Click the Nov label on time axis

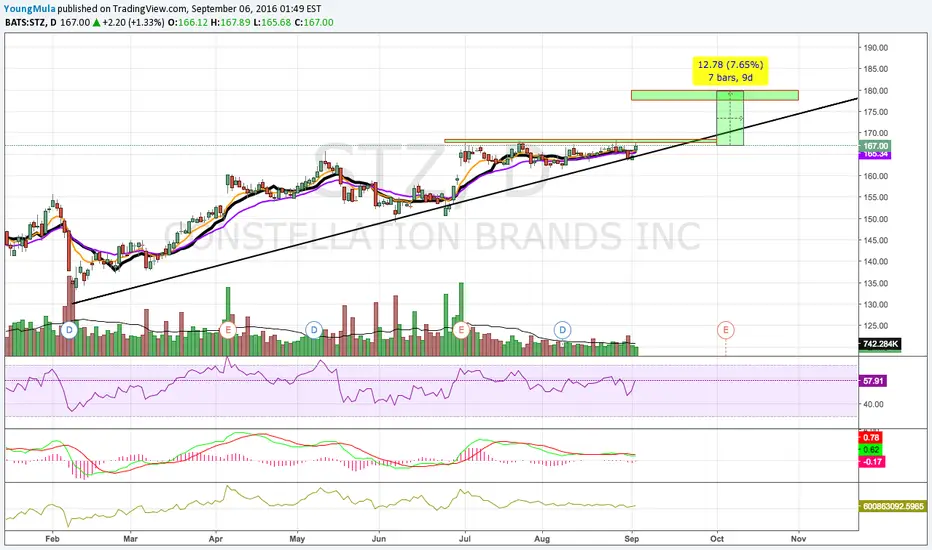click(x=798, y=539)
